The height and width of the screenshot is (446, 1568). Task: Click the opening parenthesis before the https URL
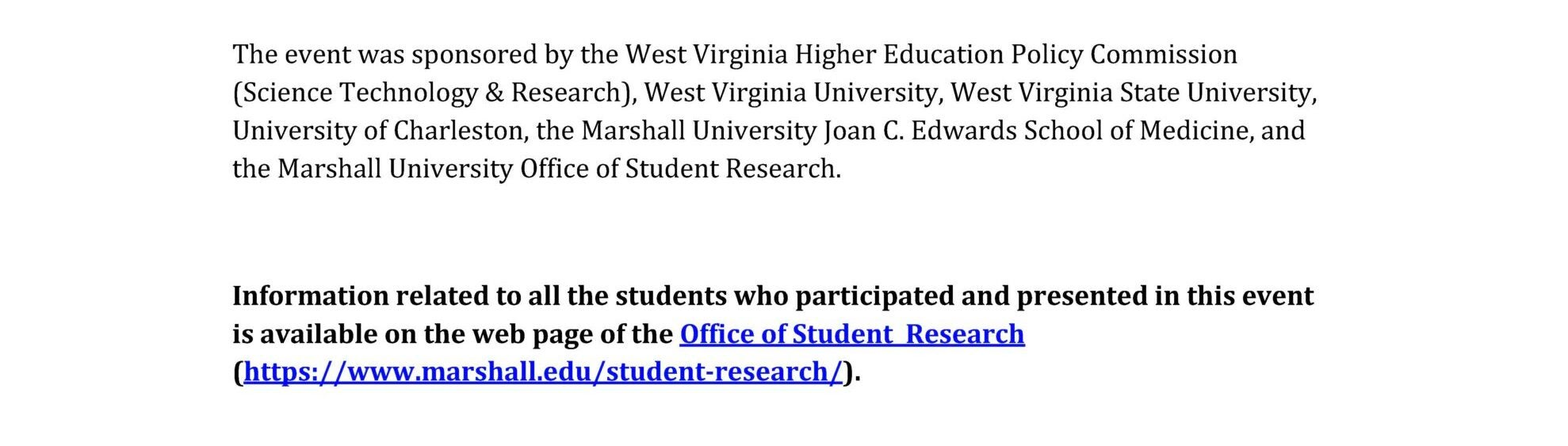click(238, 372)
